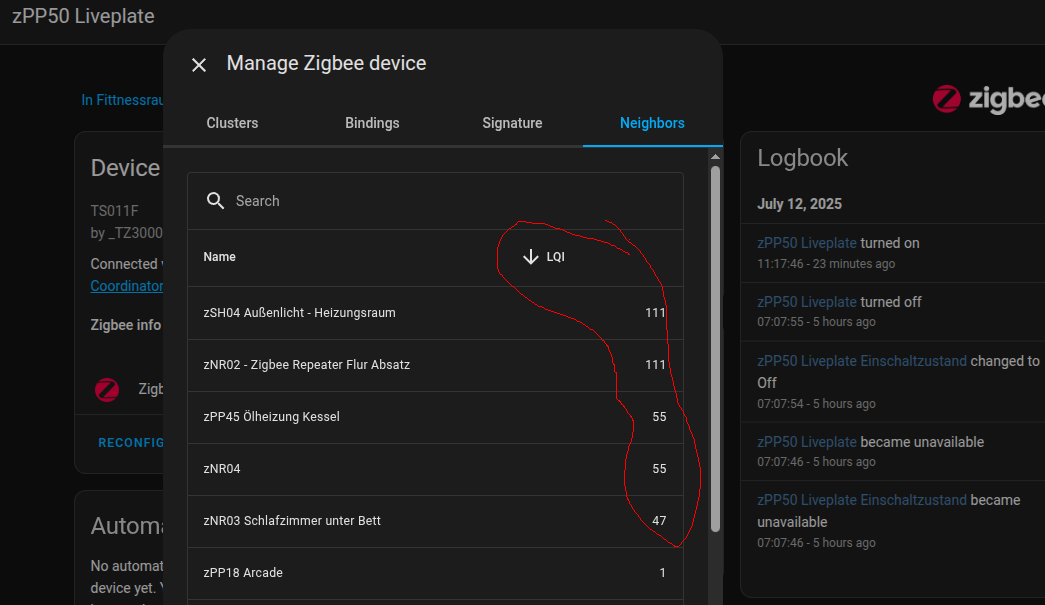The image size is (1045, 605).
Task: Click the LQI sort arrow icon
Action: tap(531, 257)
